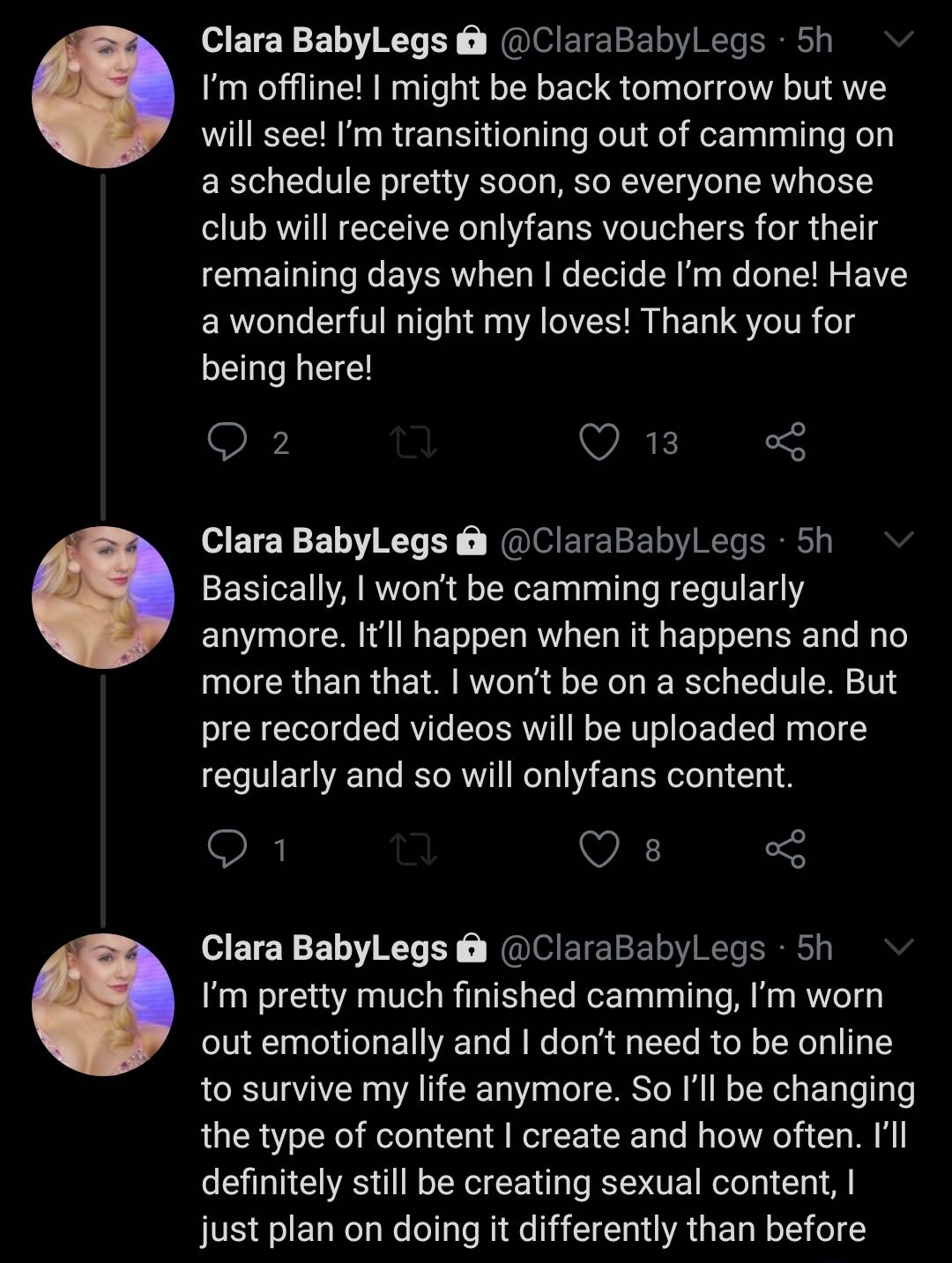The image size is (952, 1263).
Task: Like the second tweet with the heart
Action: (601, 851)
